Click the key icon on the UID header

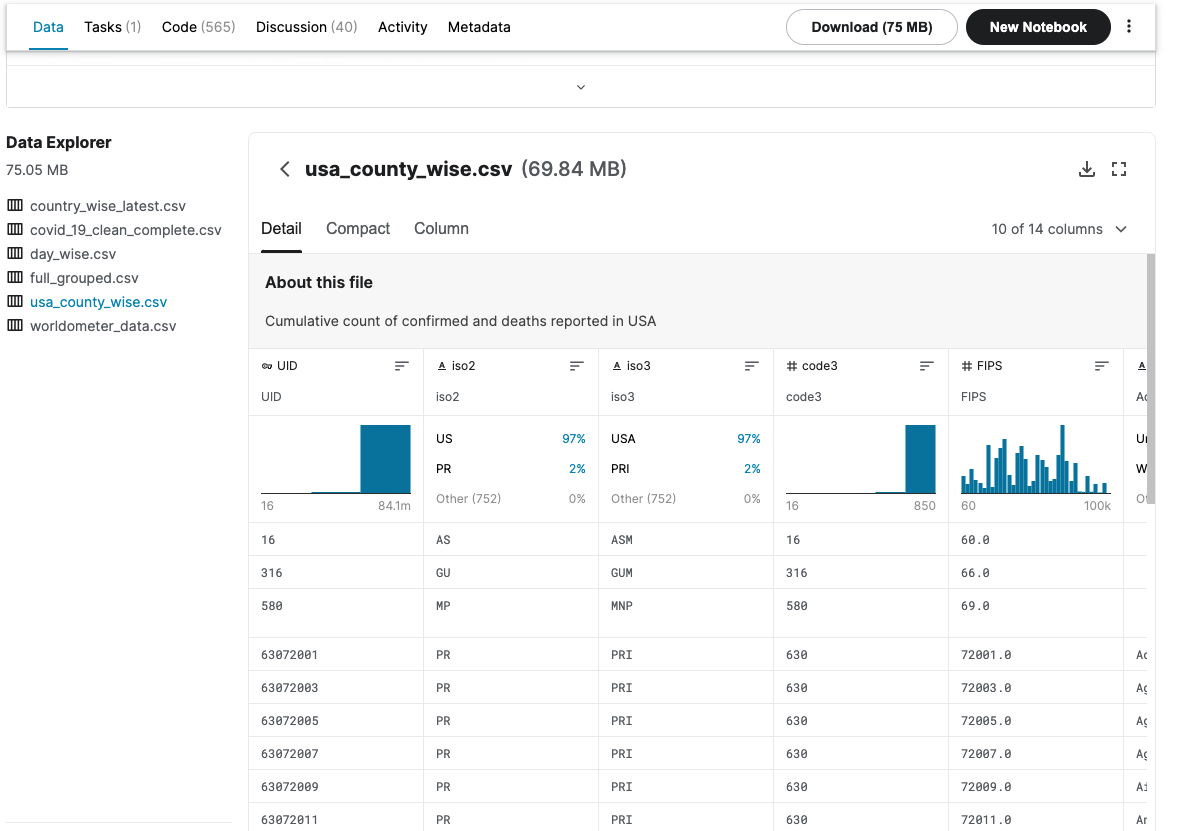pos(265,366)
